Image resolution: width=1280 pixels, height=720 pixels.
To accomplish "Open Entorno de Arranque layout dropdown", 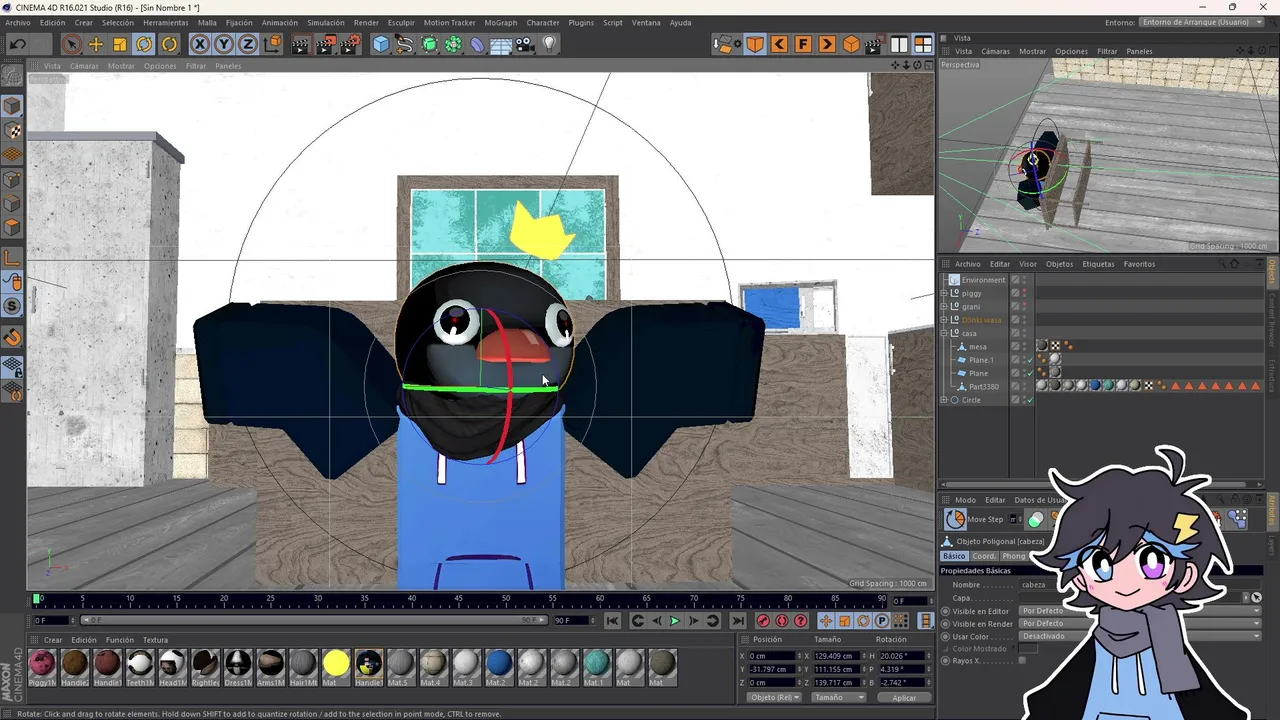I will coord(1201,22).
